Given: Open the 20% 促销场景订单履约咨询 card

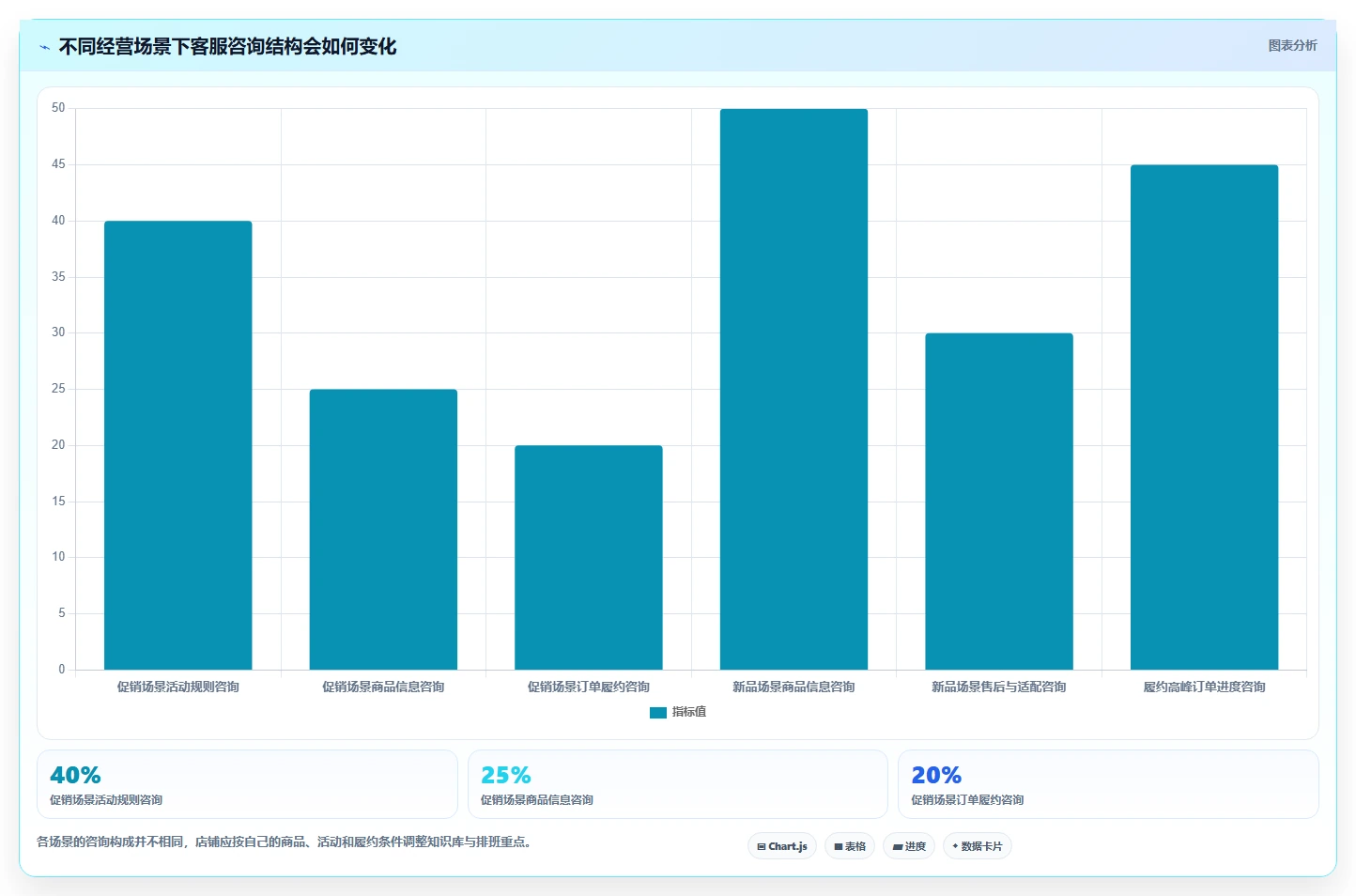Looking at the screenshot, I should click(x=1108, y=784).
